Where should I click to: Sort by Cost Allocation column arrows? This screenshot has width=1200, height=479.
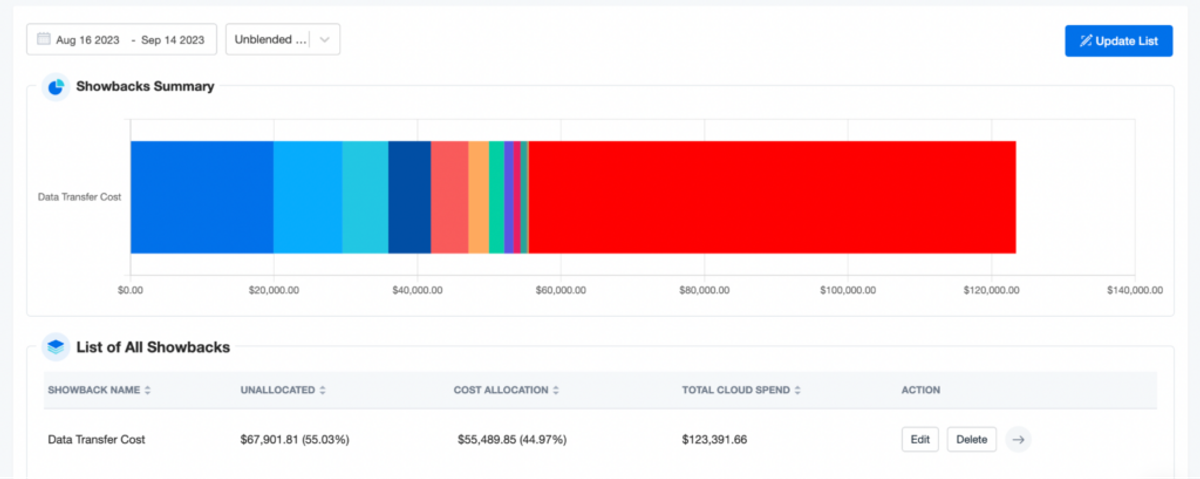tap(556, 390)
